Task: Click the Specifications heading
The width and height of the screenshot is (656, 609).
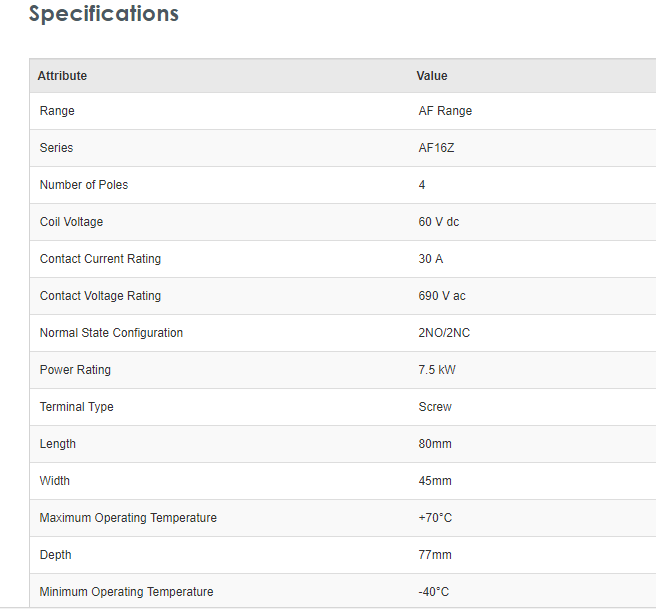Action: (104, 14)
